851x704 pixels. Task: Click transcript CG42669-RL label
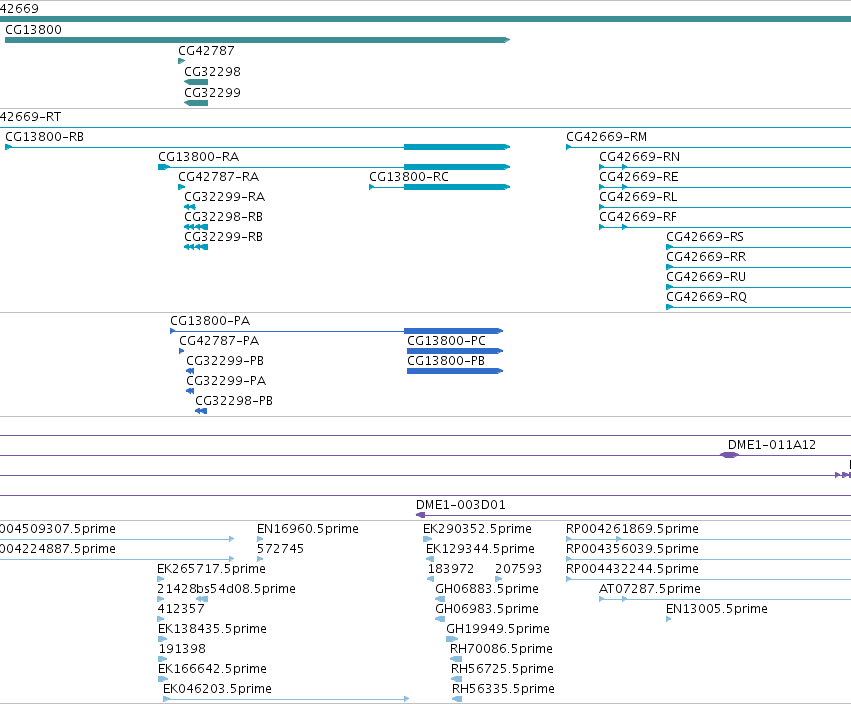[x=639, y=197]
